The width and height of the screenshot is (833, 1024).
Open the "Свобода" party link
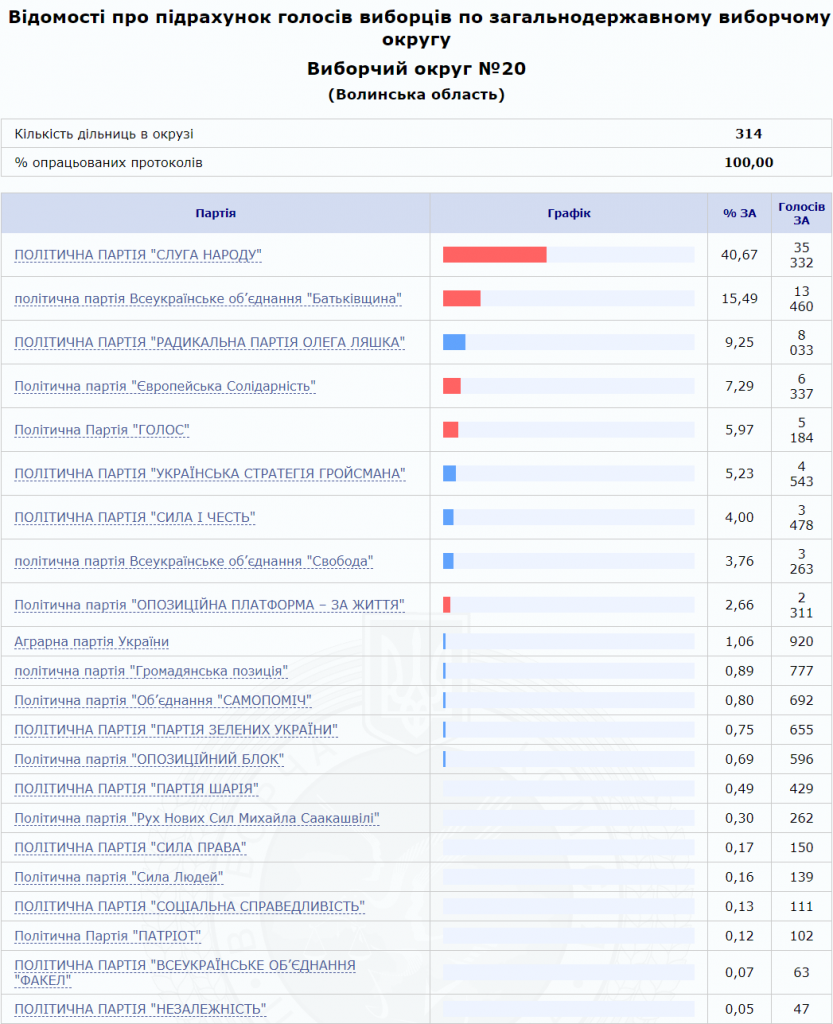(194, 561)
